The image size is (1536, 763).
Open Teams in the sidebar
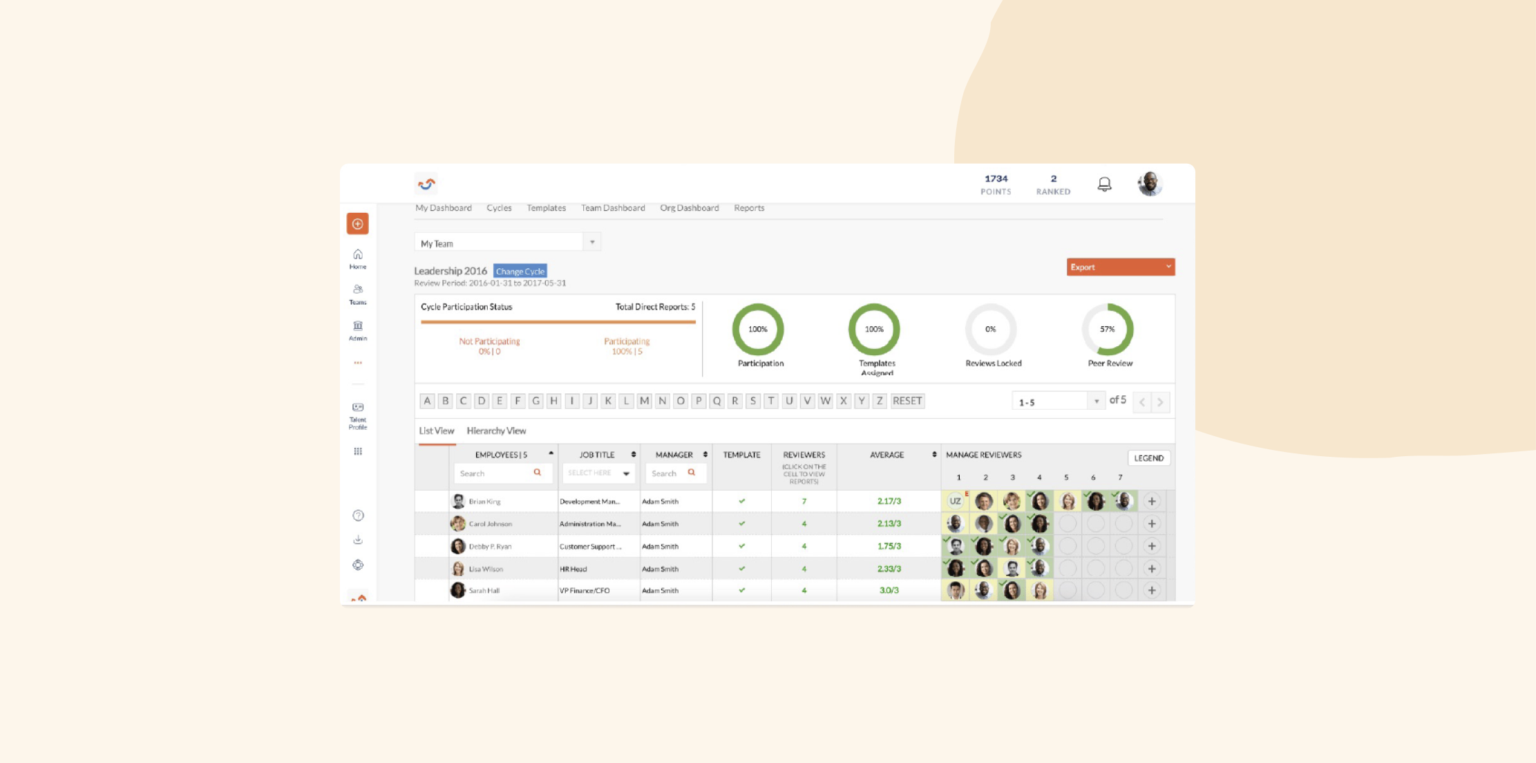[357, 294]
